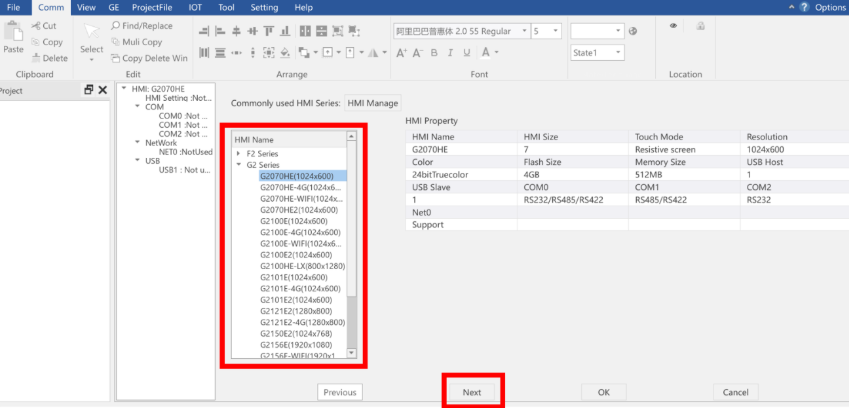Click the Next button
This screenshot has width=849, height=408.
click(x=472, y=392)
